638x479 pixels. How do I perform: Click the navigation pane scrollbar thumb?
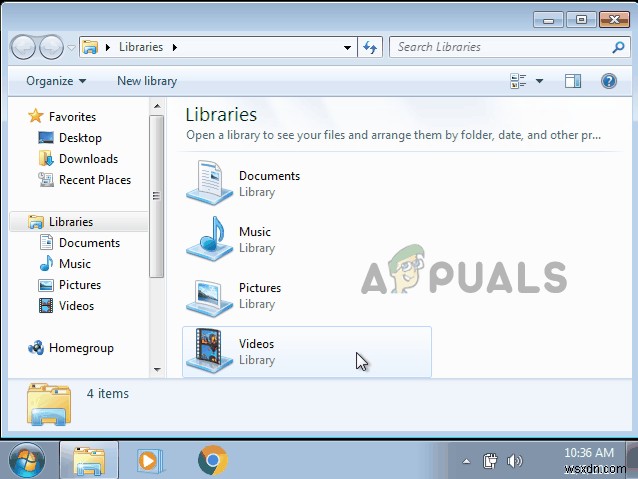point(156,196)
